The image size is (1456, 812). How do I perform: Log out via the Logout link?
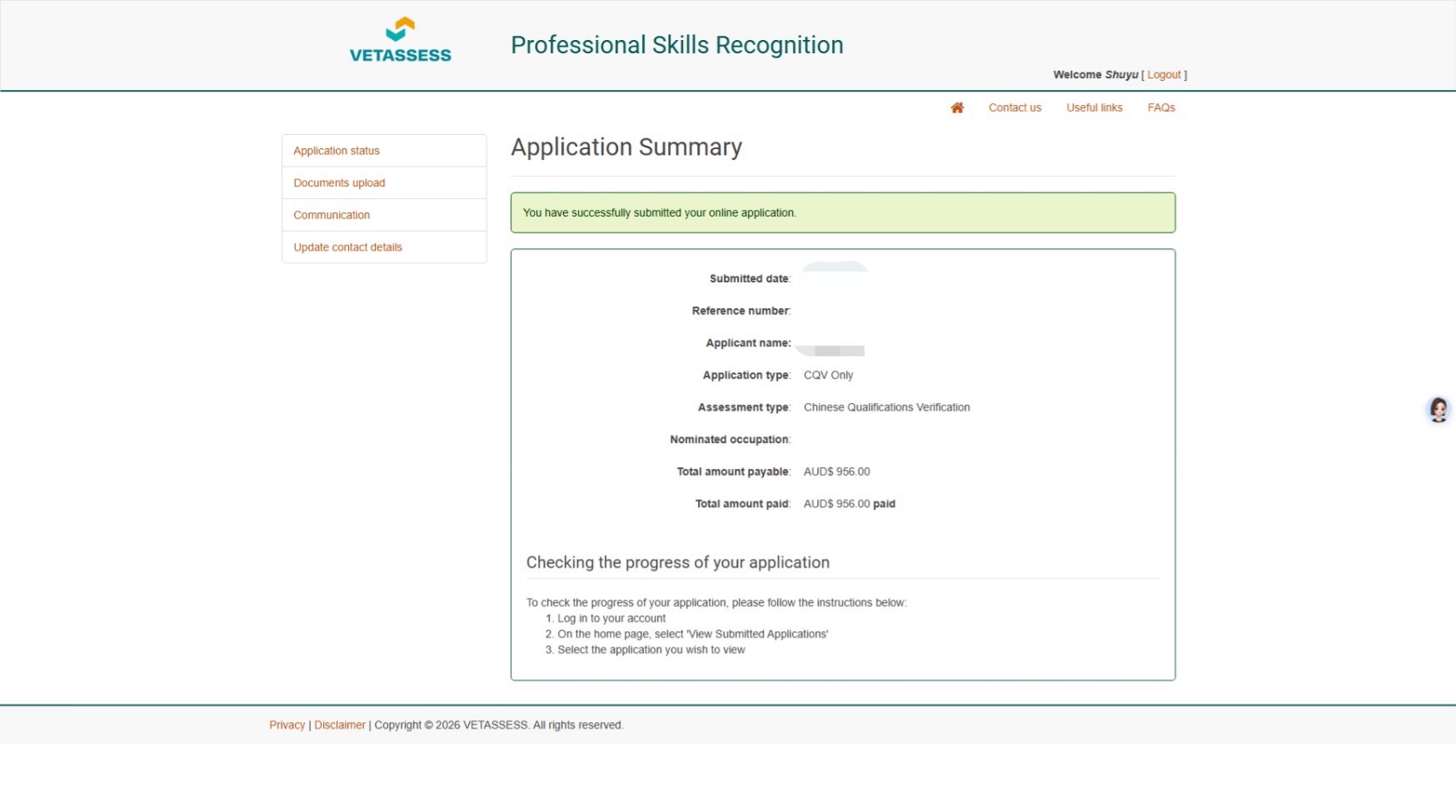[1164, 75]
